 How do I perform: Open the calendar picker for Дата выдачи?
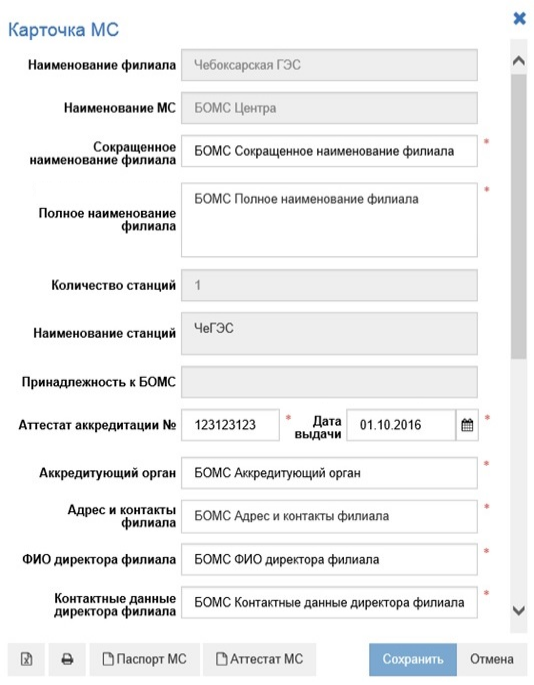[x=467, y=425]
